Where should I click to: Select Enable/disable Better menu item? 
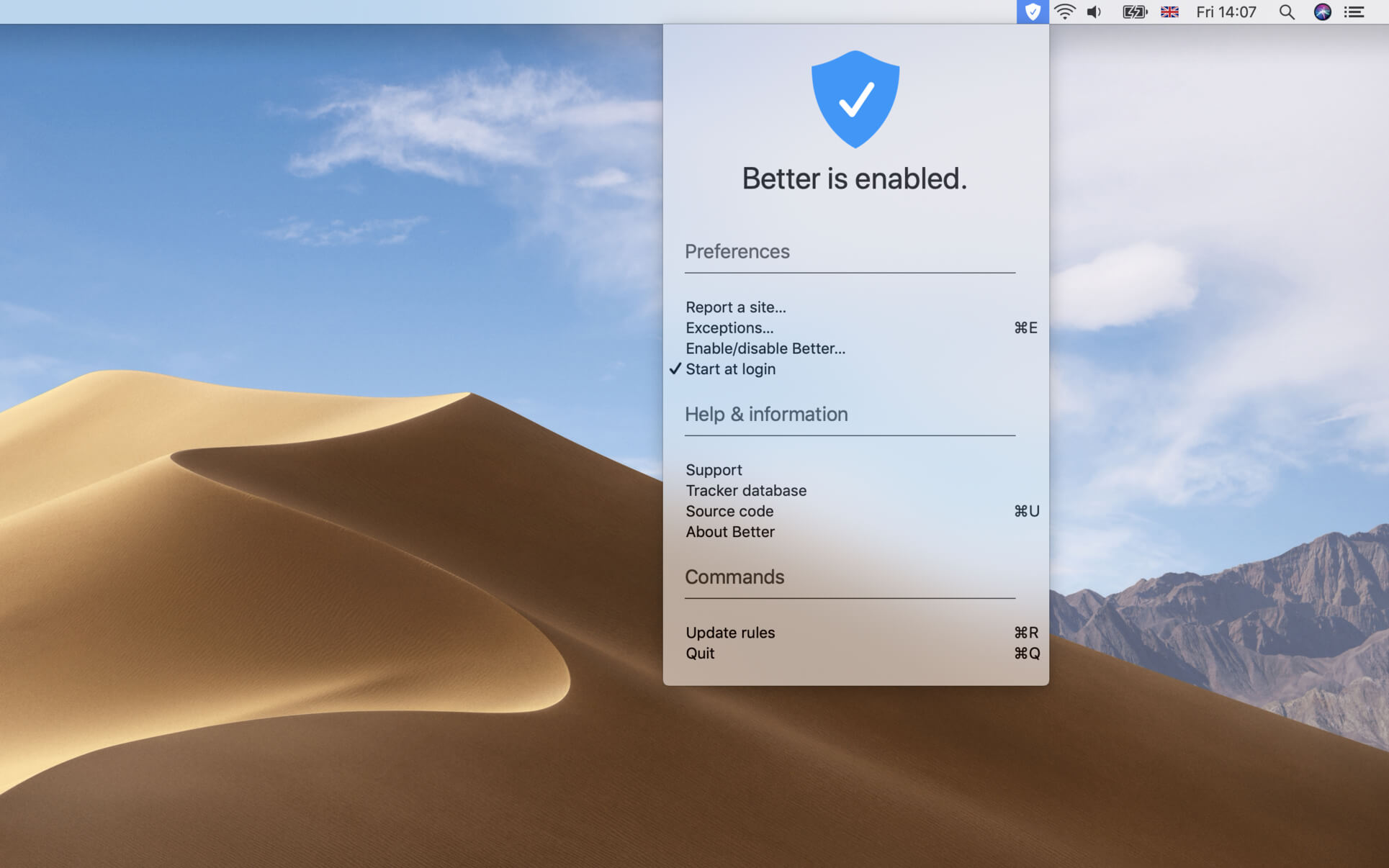[x=765, y=348]
